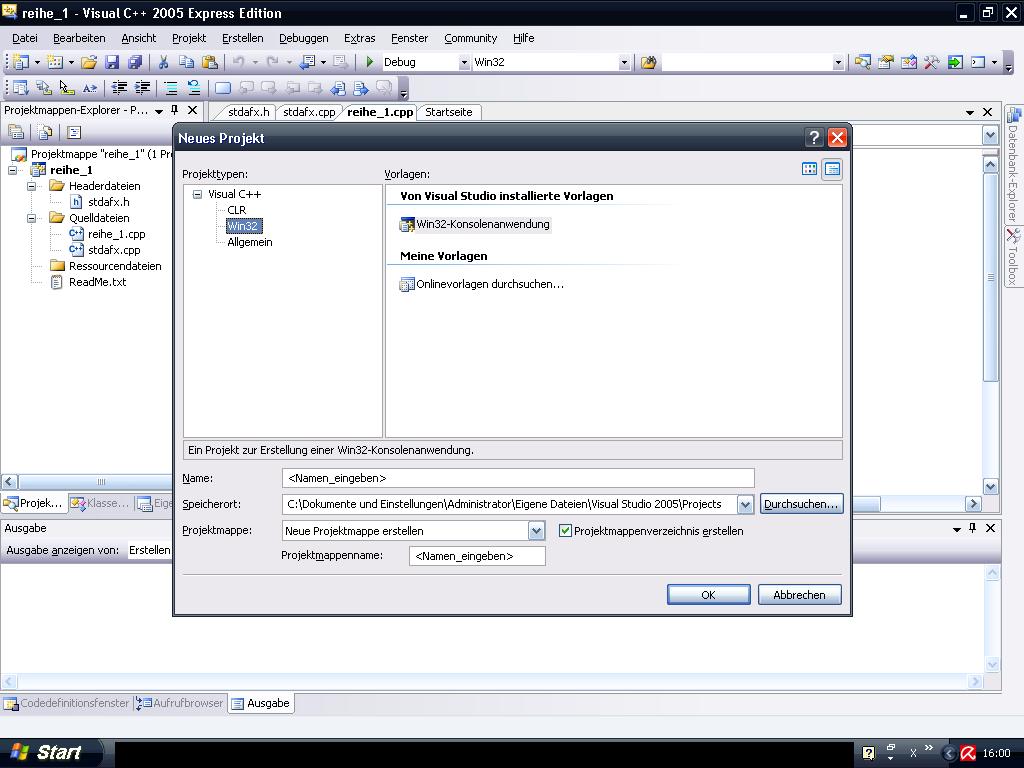Pin the Ausgabe panel
Screen dimensions: 1024x768
tap(972, 528)
